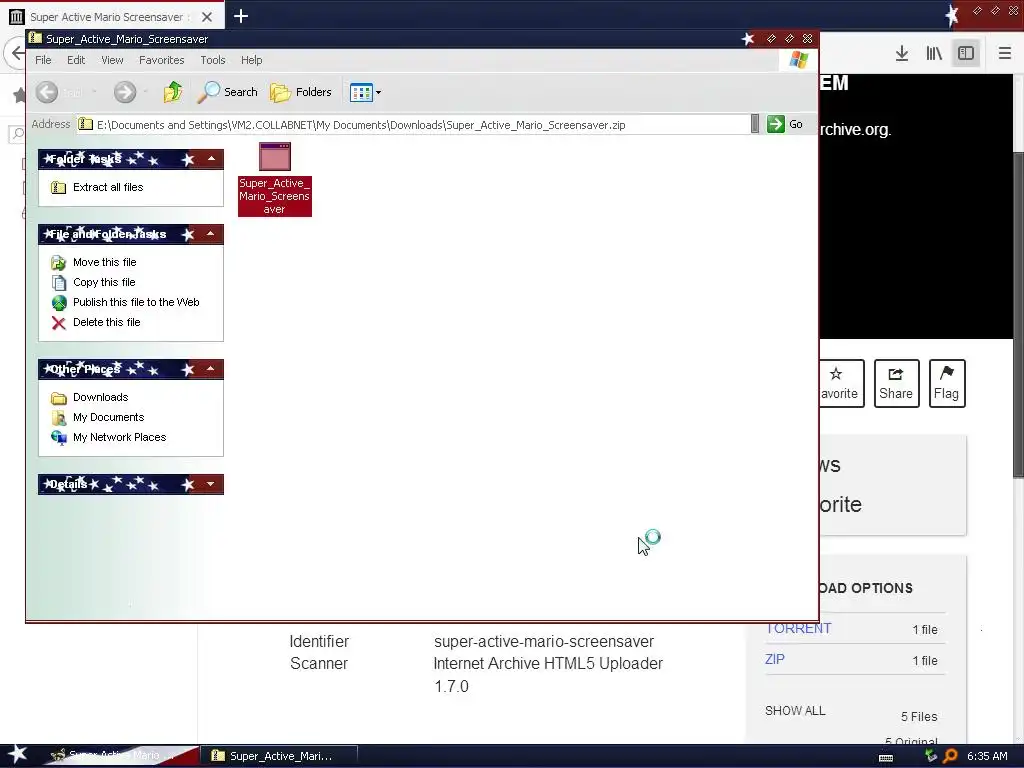Collapse the File and Folder Tasks panel
This screenshot has height=768, width=1024.
[x=210, y=234]
